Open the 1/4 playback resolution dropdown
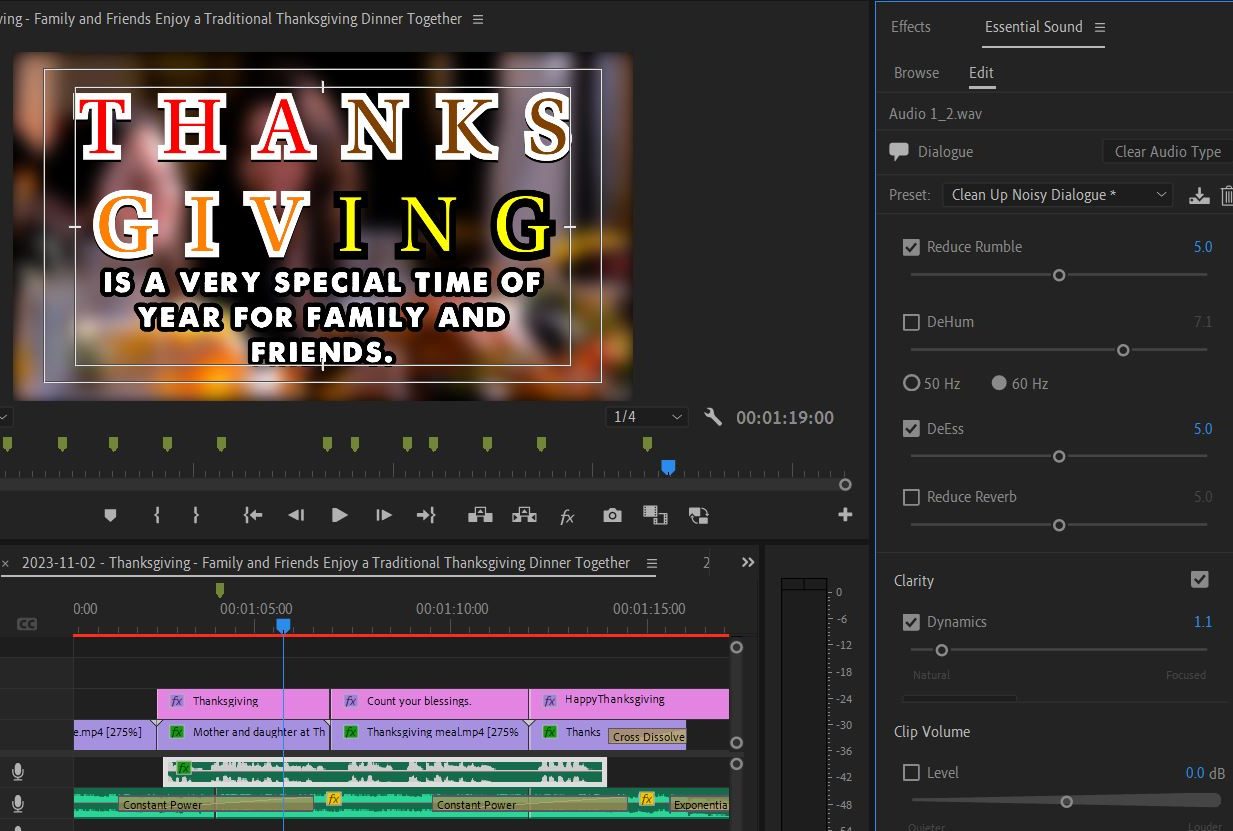The height and width of the screenshot is (831, 1233). pos(647,417)
